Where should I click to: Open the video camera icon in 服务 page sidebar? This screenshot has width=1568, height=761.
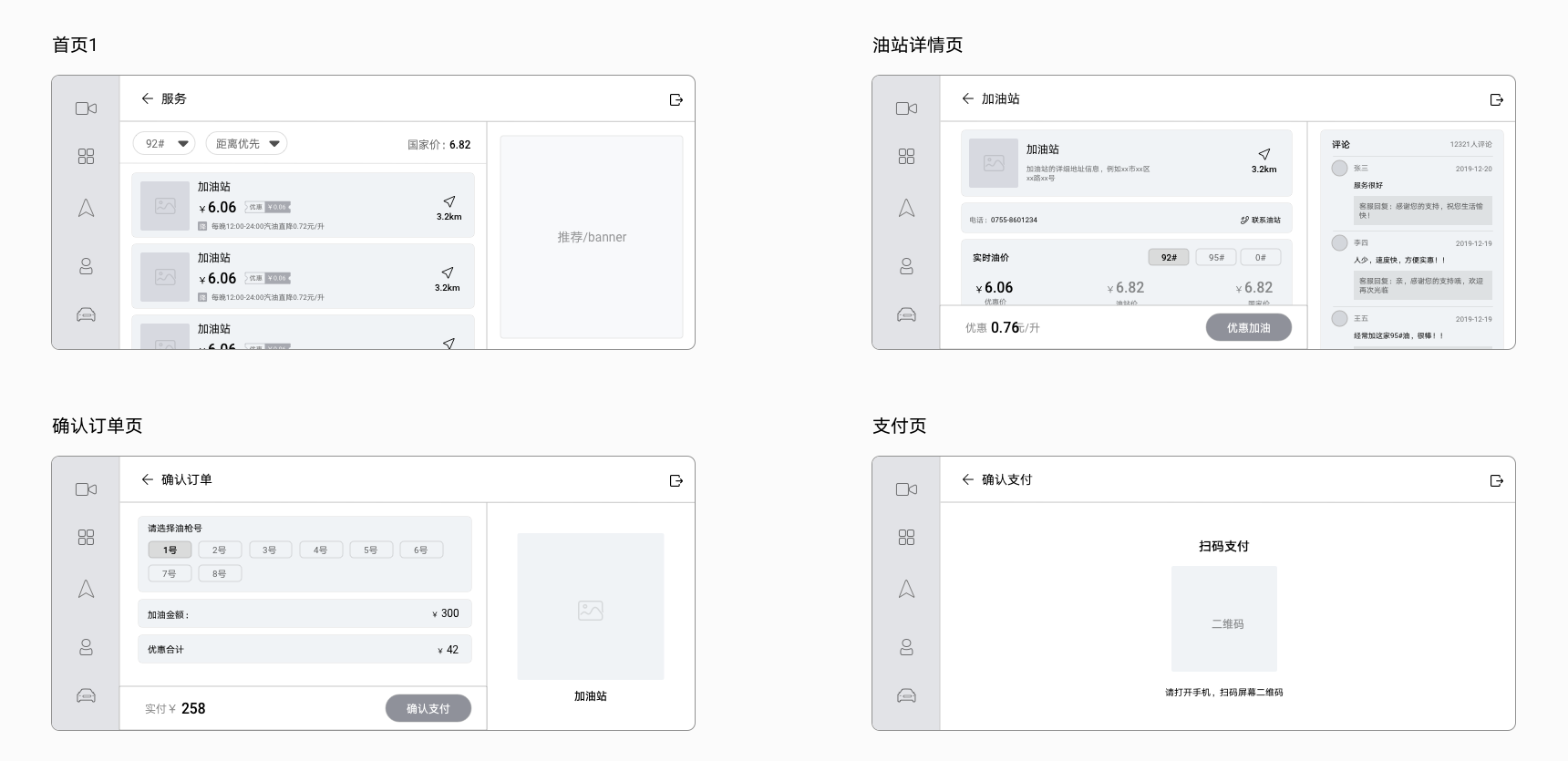[86, 108]
